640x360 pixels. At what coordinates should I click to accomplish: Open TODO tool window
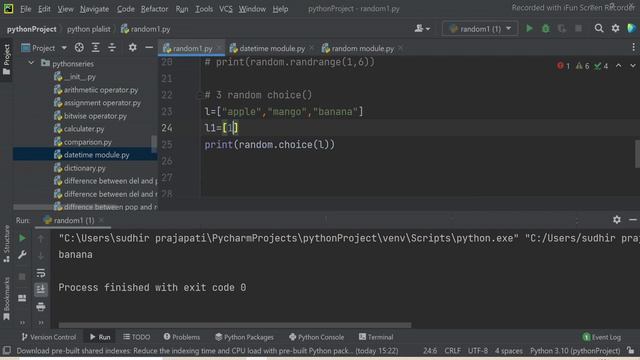[x=137, y=337]
